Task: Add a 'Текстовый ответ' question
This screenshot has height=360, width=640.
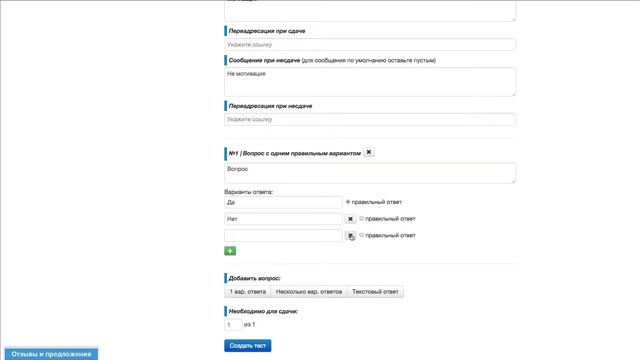Action: pyautogui.click(x=375, y=292)
